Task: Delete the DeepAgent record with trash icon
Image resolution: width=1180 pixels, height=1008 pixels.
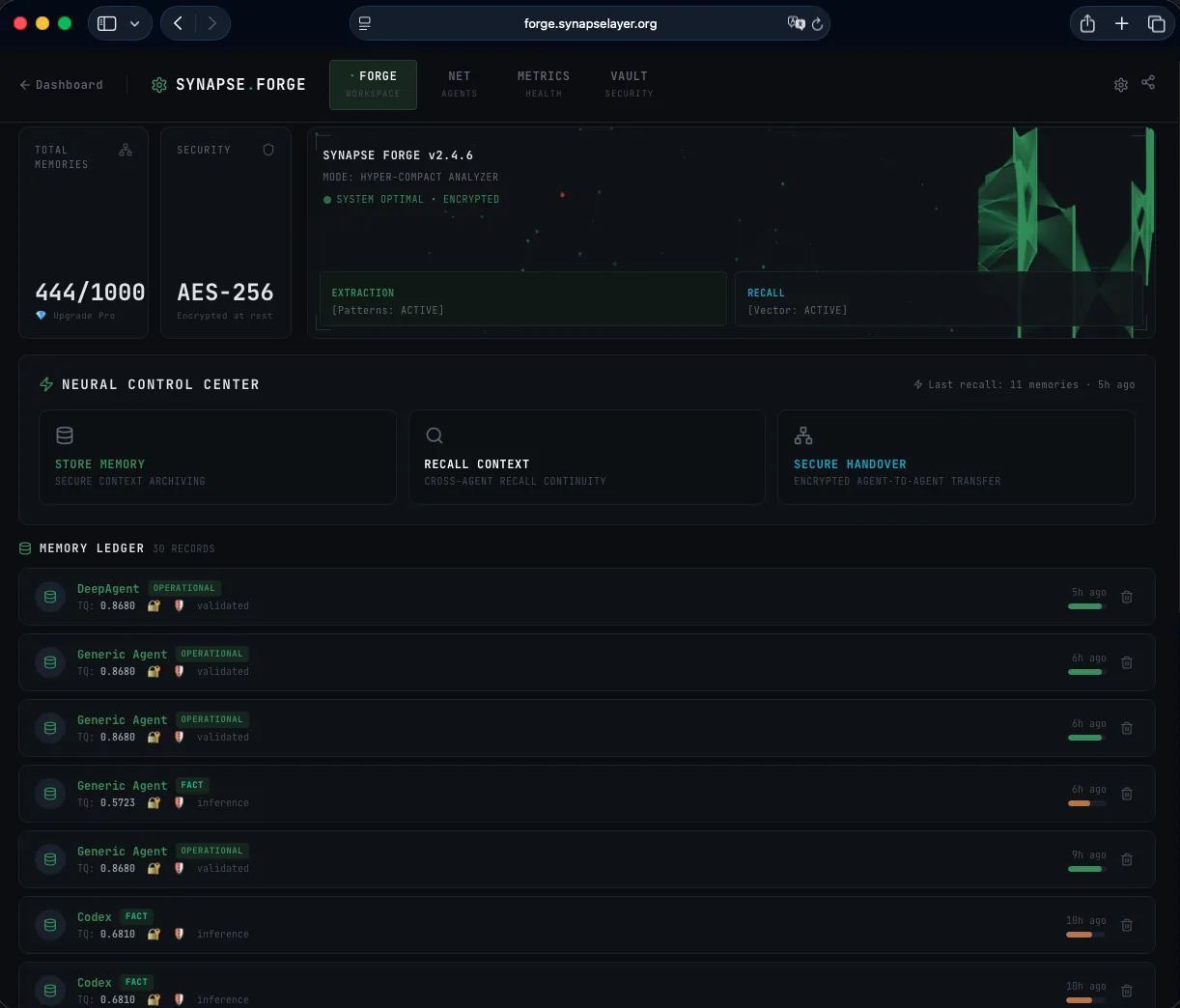Action: [x=1127, y=597]
